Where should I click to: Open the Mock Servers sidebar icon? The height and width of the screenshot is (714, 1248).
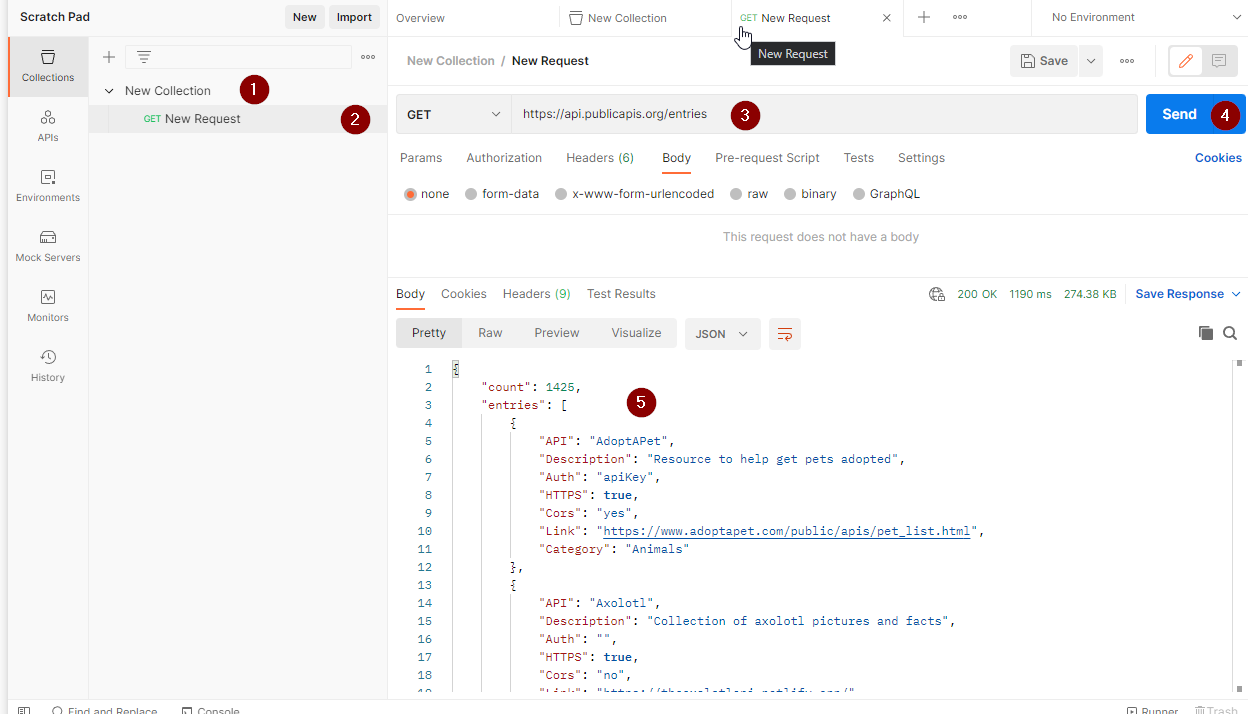[x=48, y=246]
